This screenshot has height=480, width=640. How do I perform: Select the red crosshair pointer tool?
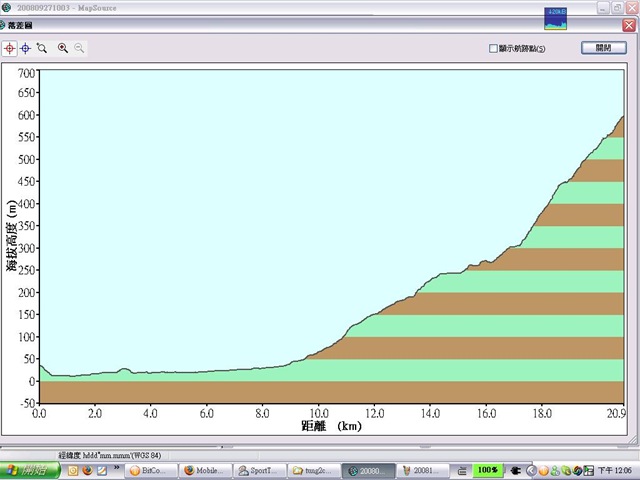(x=9, y=49)
